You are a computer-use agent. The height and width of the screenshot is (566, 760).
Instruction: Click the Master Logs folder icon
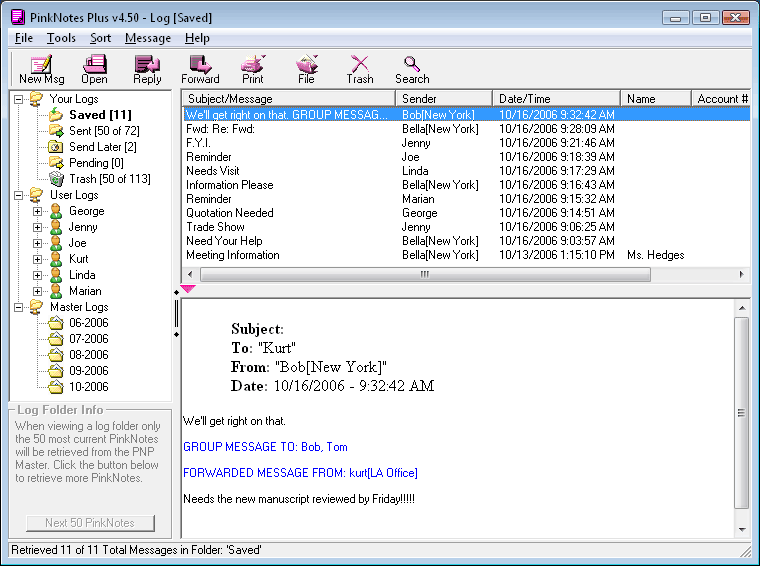coord(36,307)
